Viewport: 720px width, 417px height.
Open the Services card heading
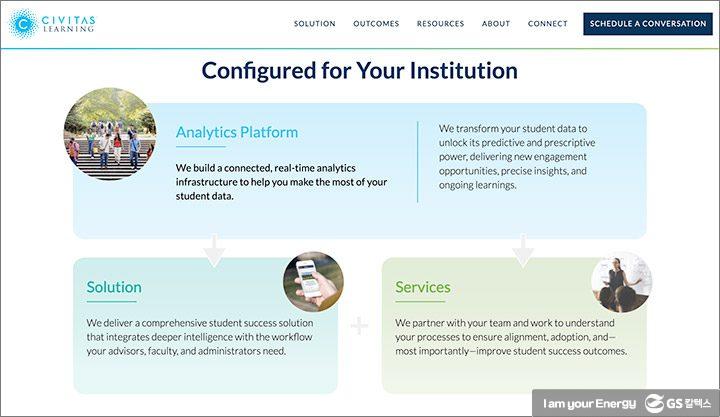423,287
